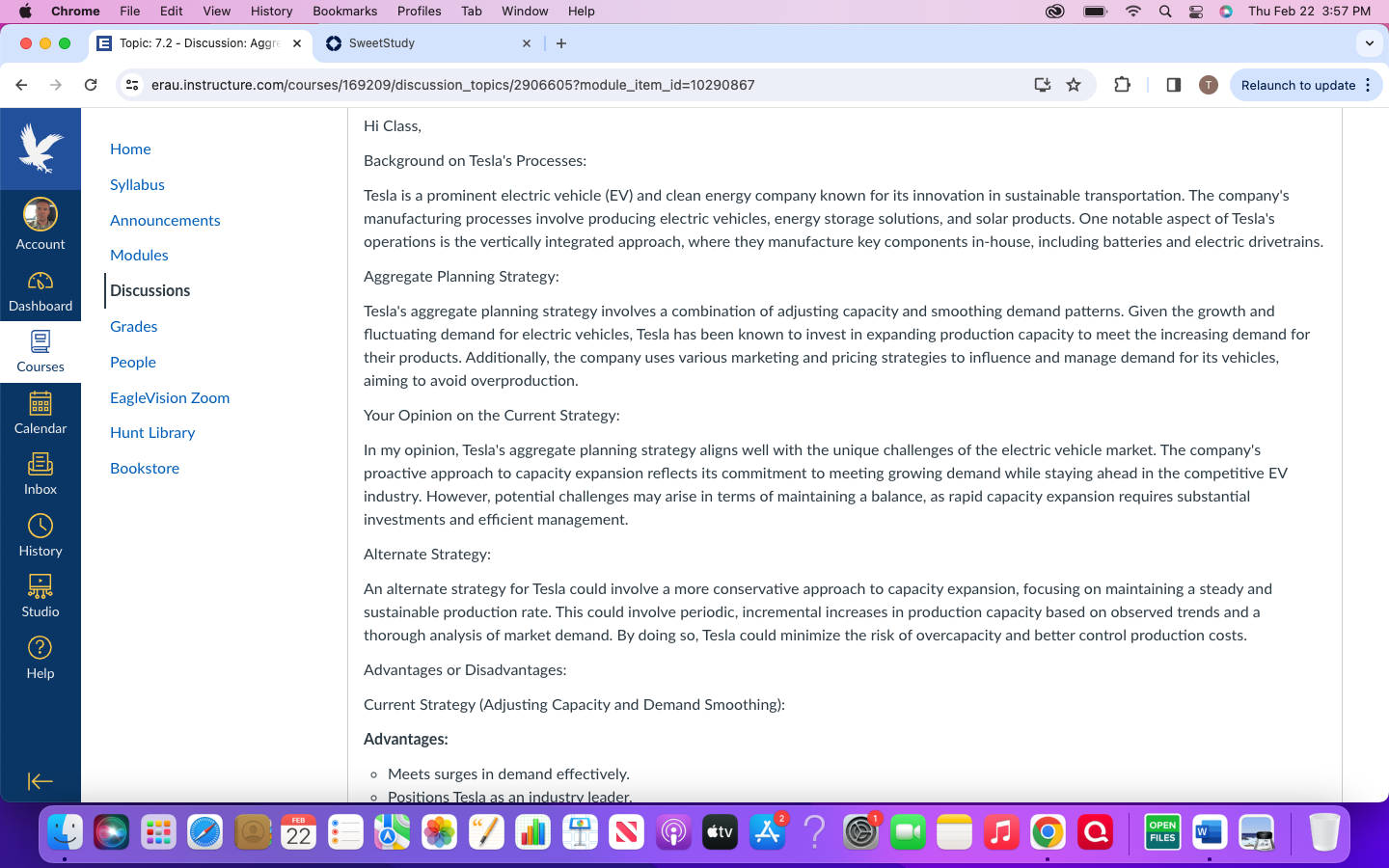Open System Settings from the Dock
1389x868 pixels.
(x=860, y=832)
